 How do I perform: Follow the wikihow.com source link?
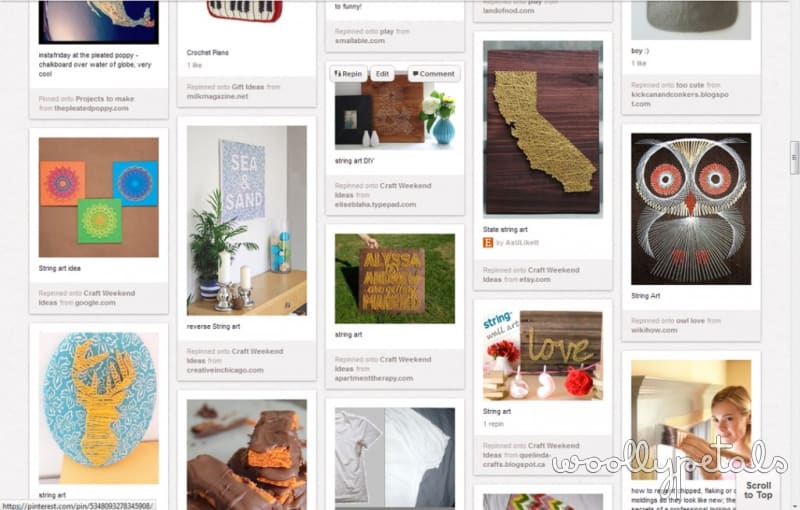pyautogui.click(x=654, y=330)
